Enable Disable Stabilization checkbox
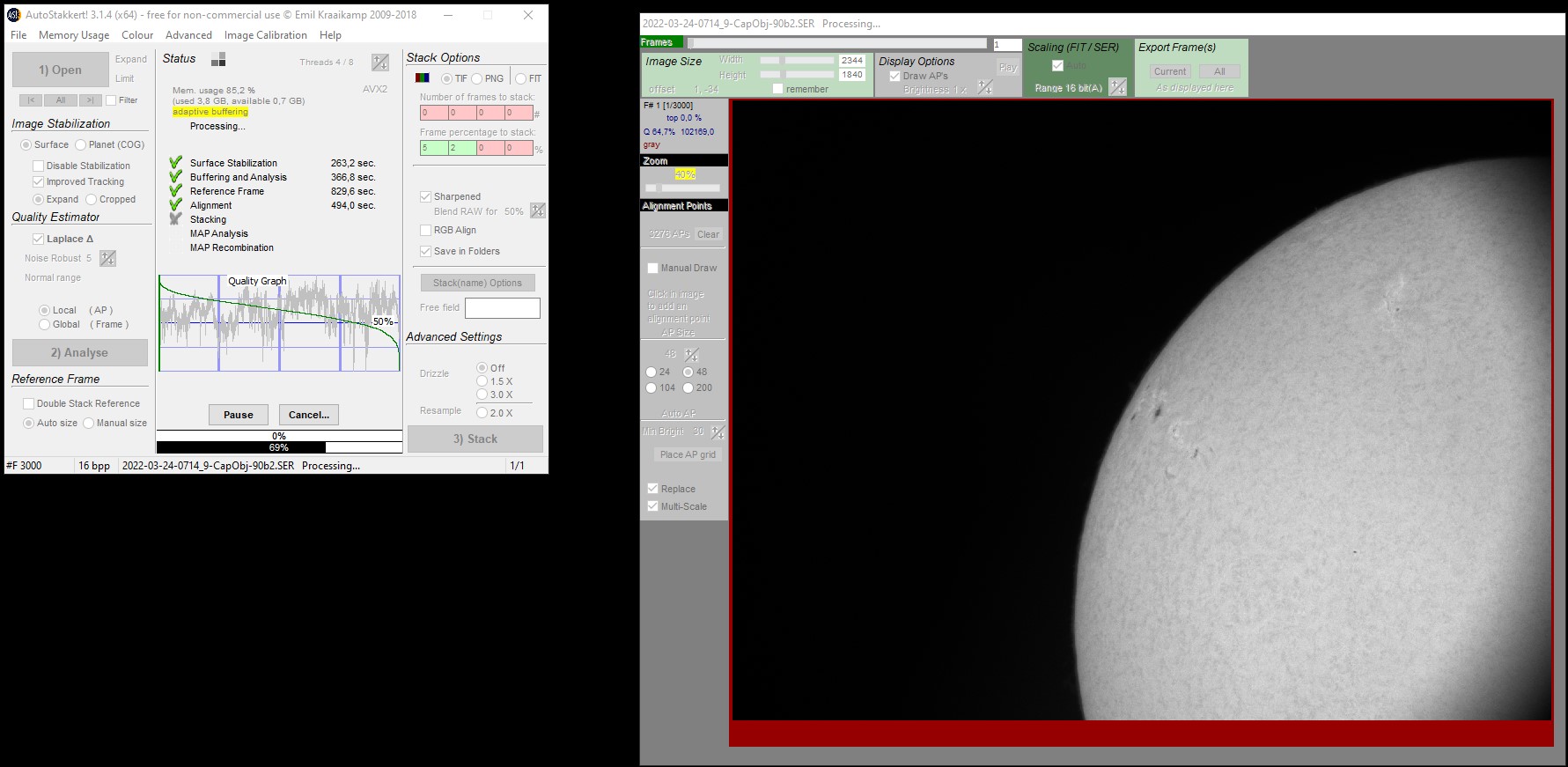This screenshot has width=1568, height=767. 38,166
